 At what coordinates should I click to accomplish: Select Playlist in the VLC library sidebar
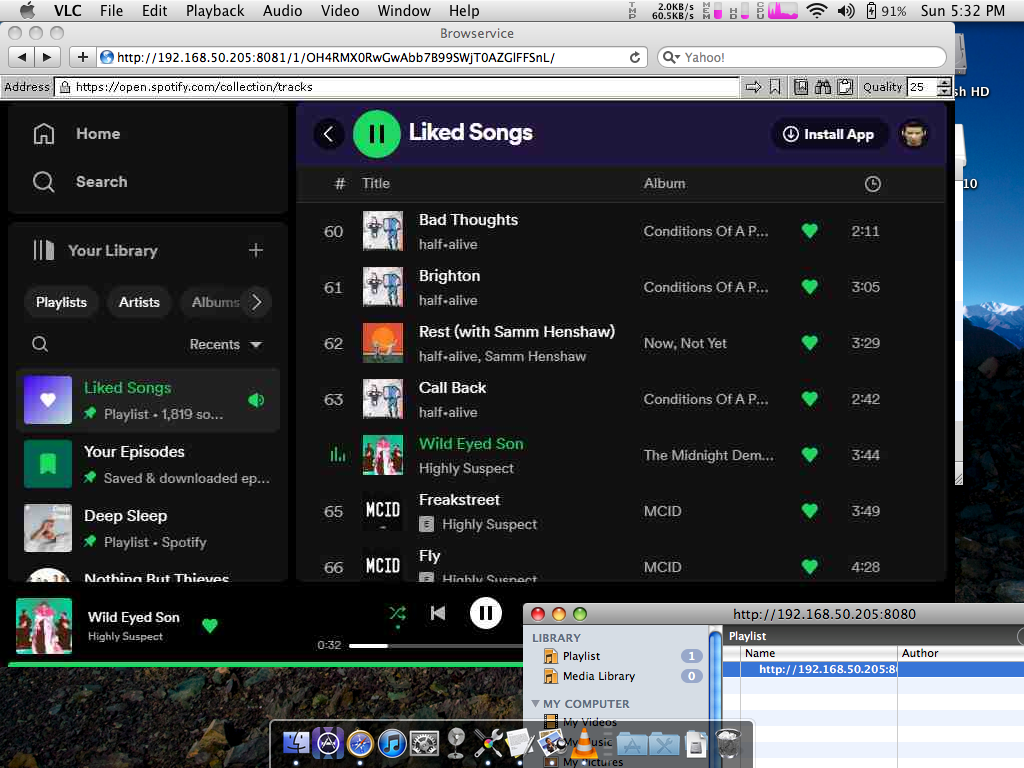(x=617, y=656)
